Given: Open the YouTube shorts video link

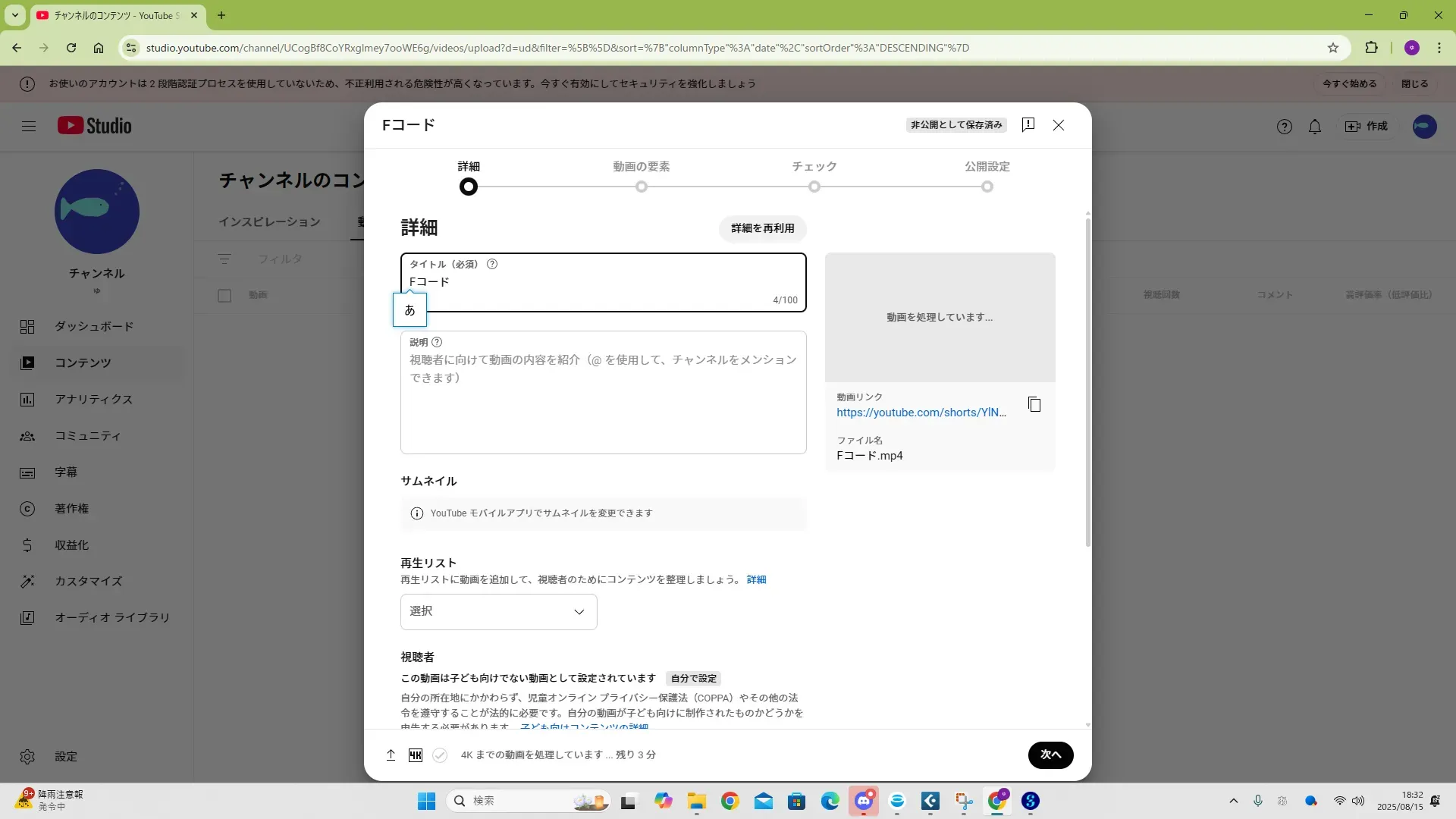Looking at the screenshot, I should coord(921,413).
